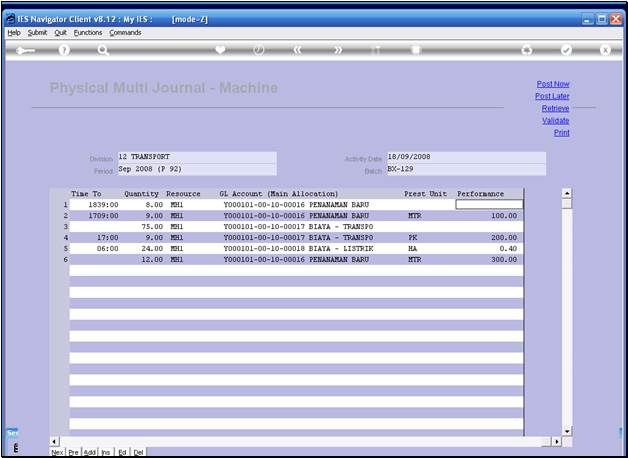Click row number 6 in the grid
This screenshot has width=628, height=458.
click(65, 259)
